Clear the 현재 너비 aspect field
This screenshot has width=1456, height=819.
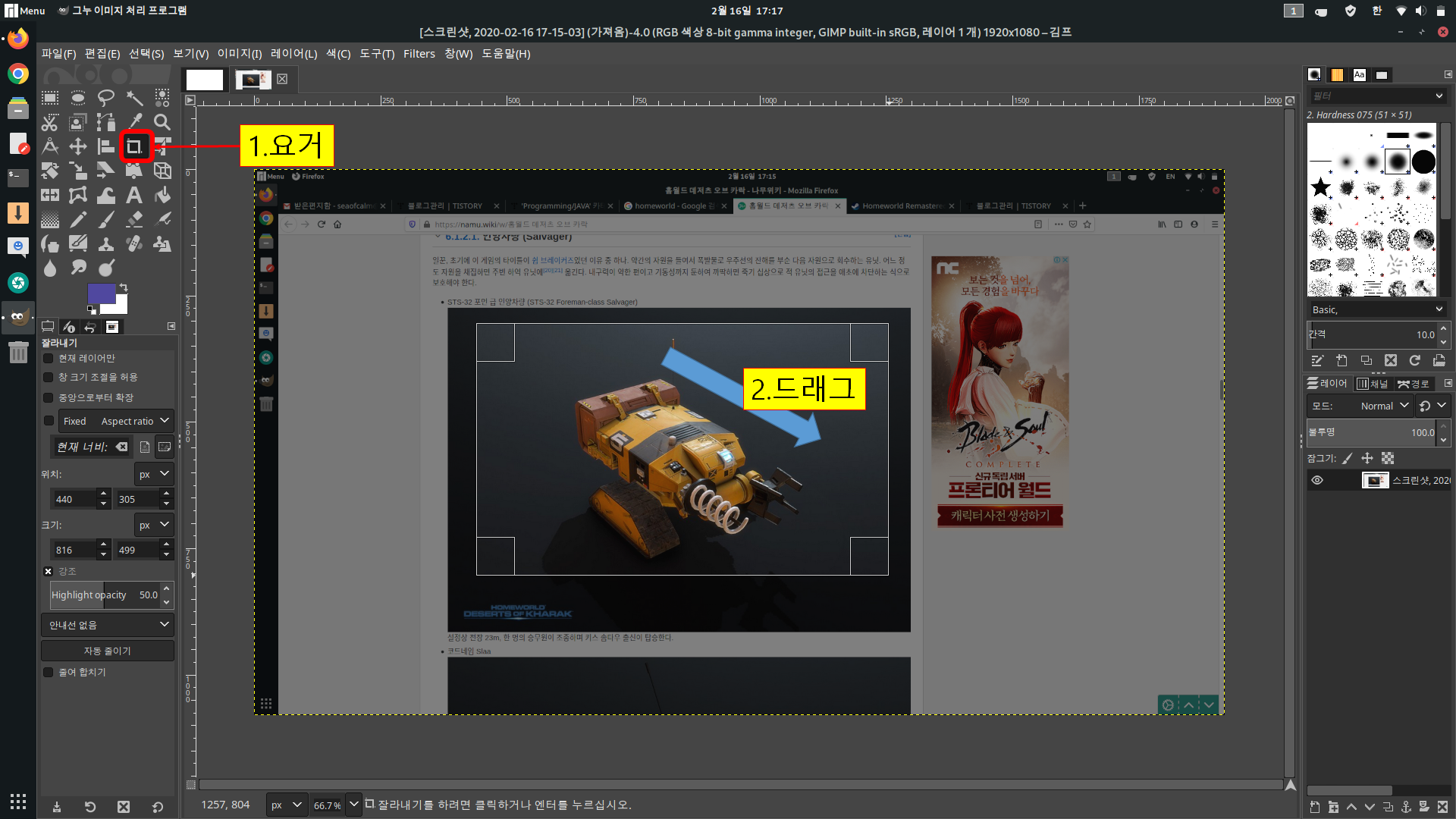pos(122,447)
